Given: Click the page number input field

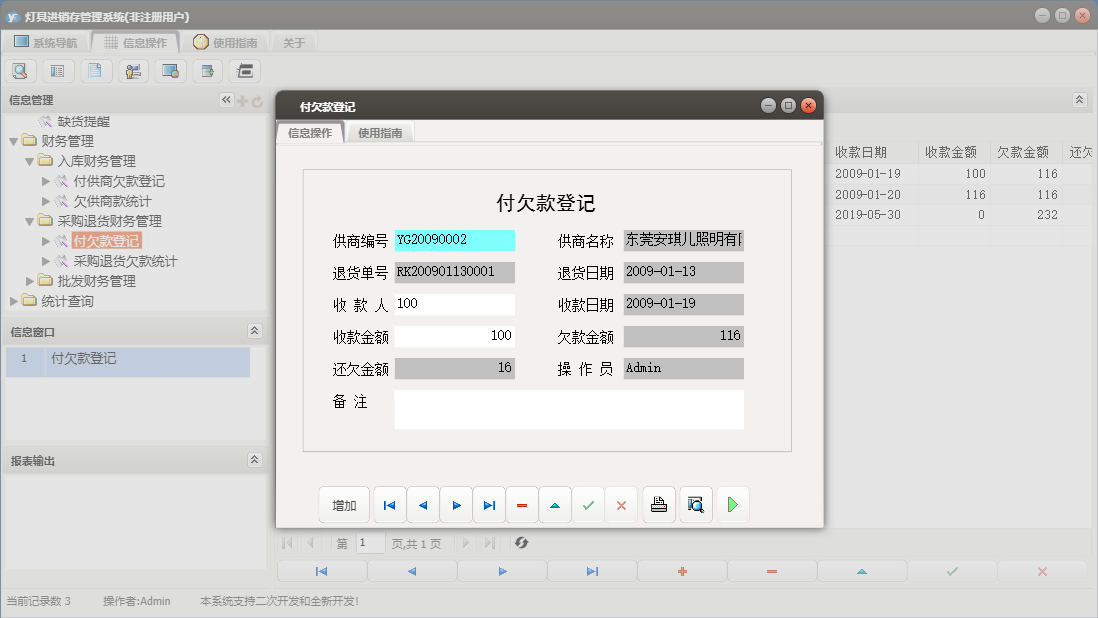Looking at the screenshot, I should tap(369, 543).
